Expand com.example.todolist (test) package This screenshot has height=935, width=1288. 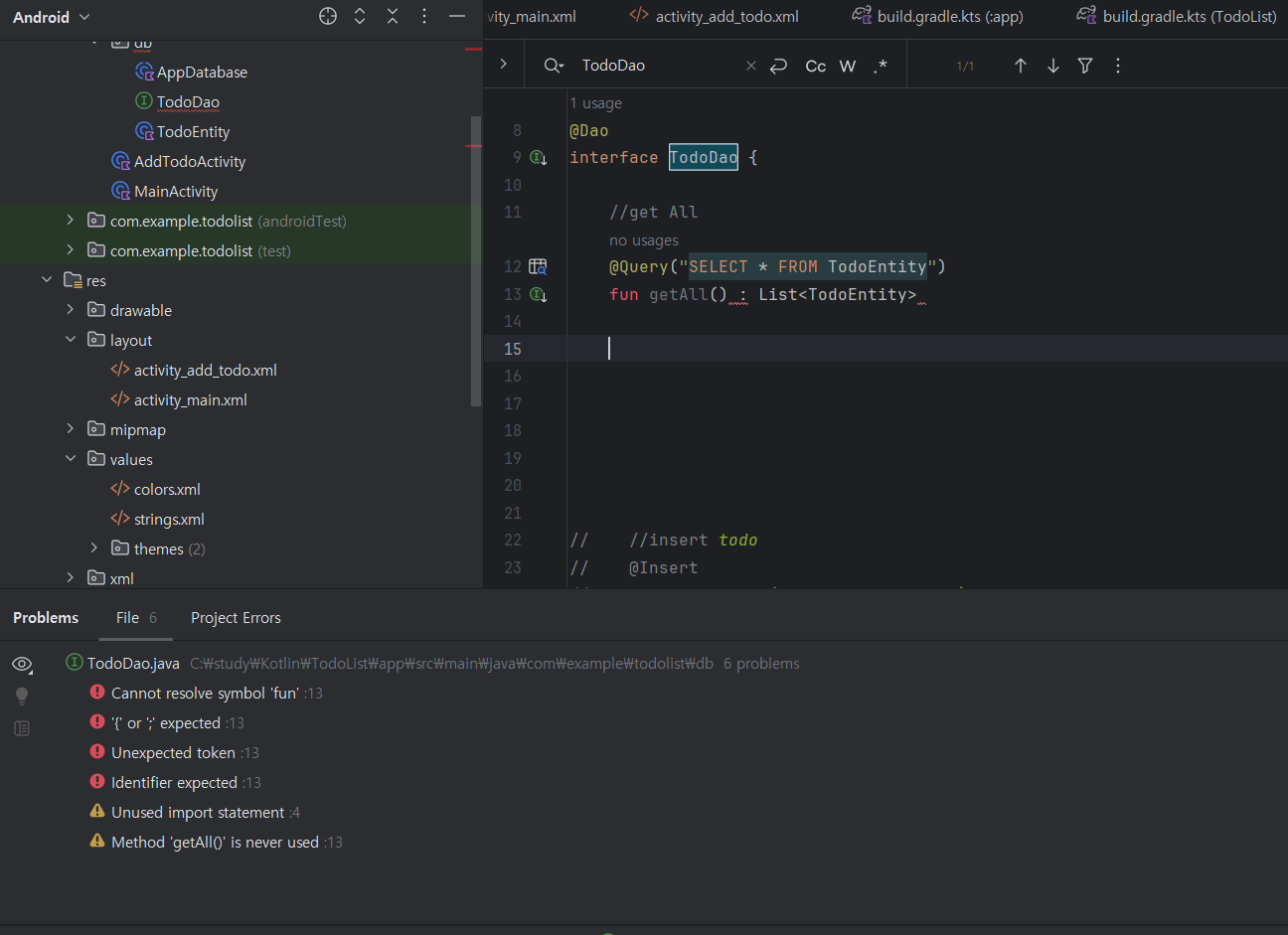[x=70, y=249]
